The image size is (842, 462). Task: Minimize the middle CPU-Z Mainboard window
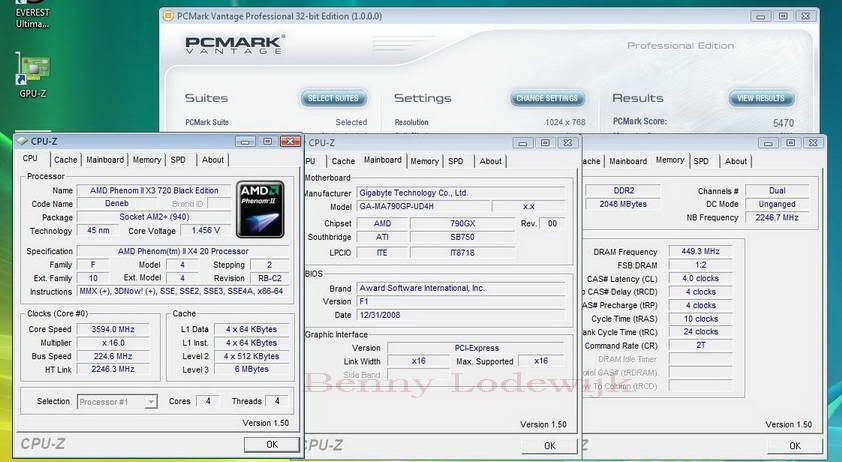[x=522, y=143]
